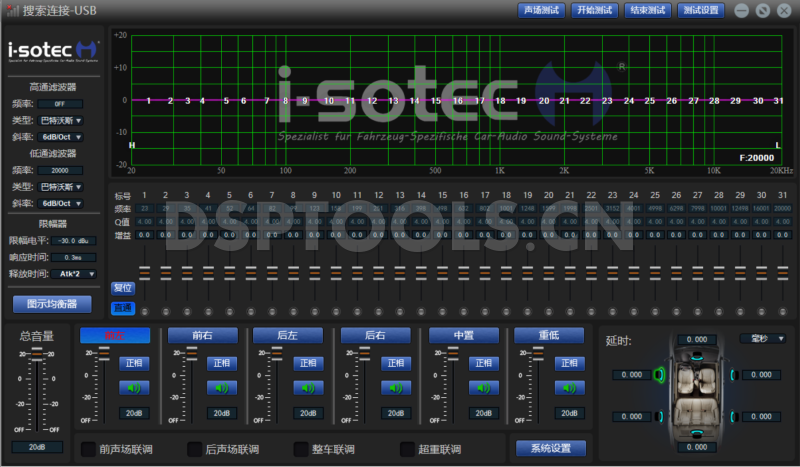
Task: Toggle bypass knob under band 20
Action: 548,311
